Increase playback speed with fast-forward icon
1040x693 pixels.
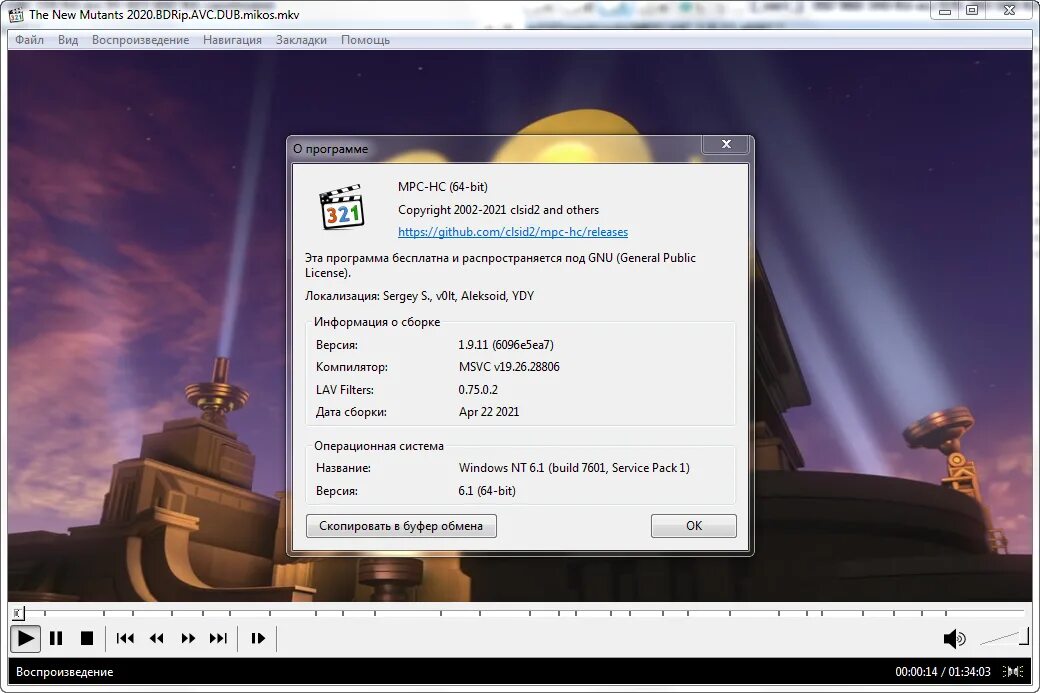pyautogui.click(x=188, y=639)
